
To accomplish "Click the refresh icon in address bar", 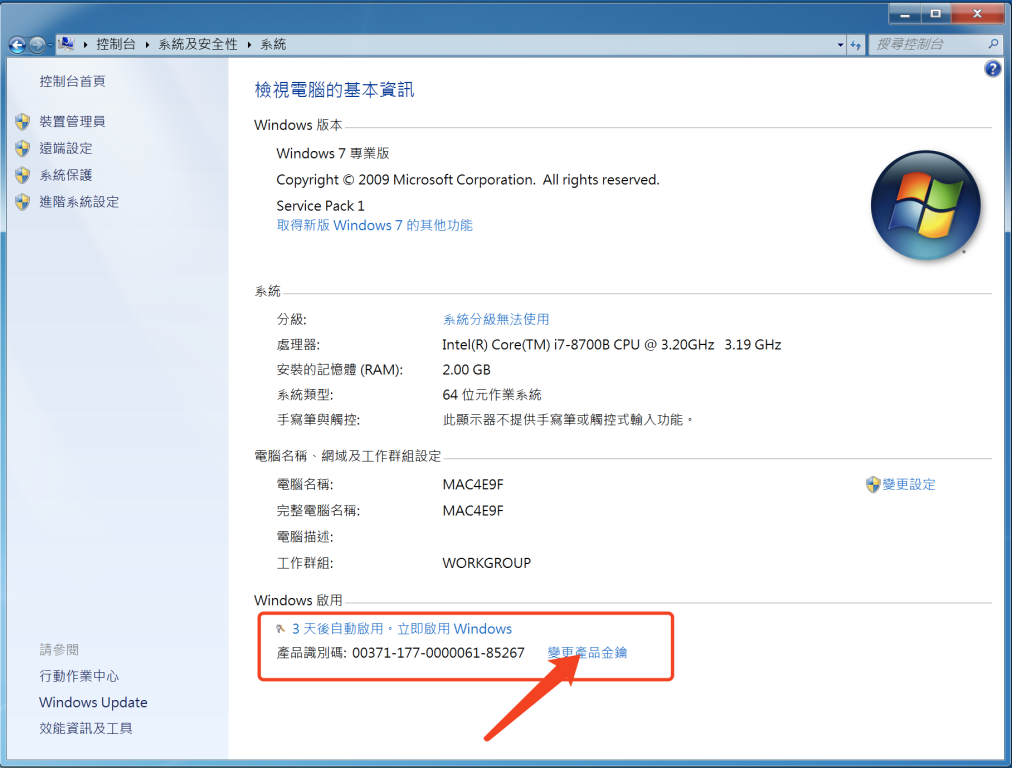I will point(855,45).
